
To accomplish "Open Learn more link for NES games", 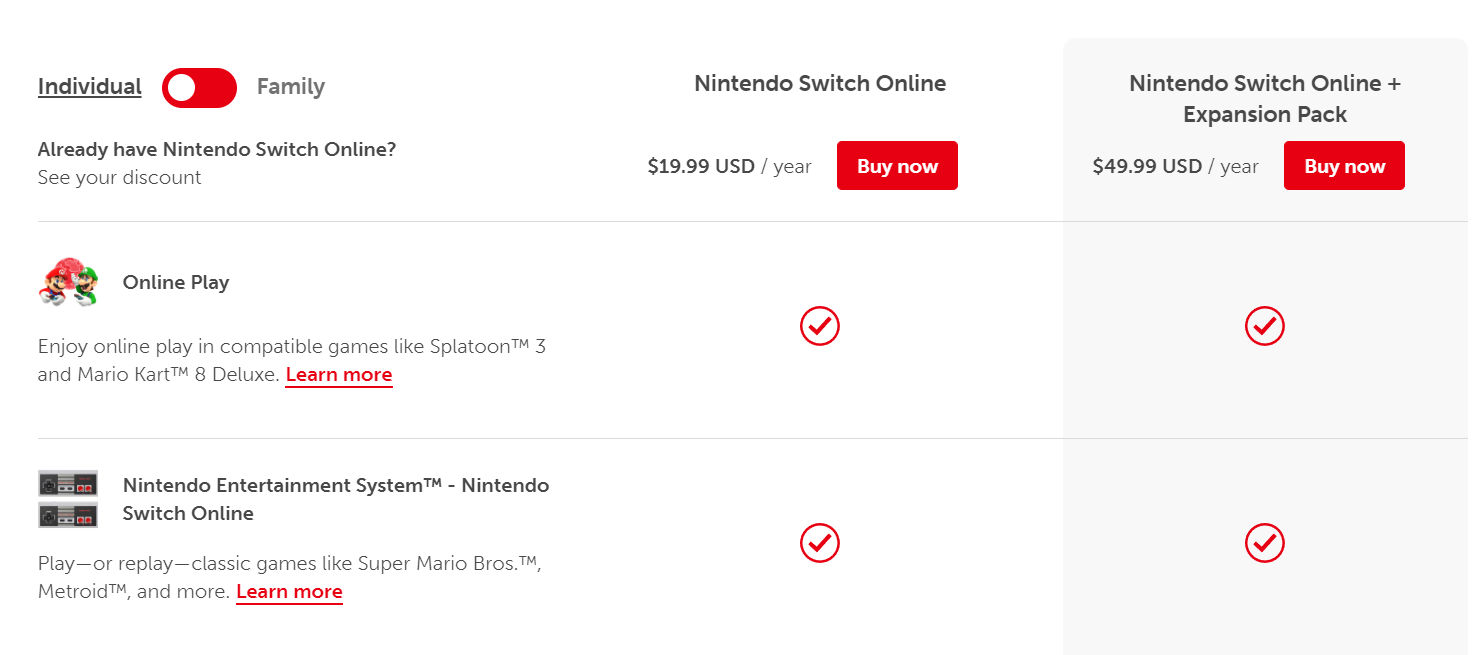I will (289, 592).
